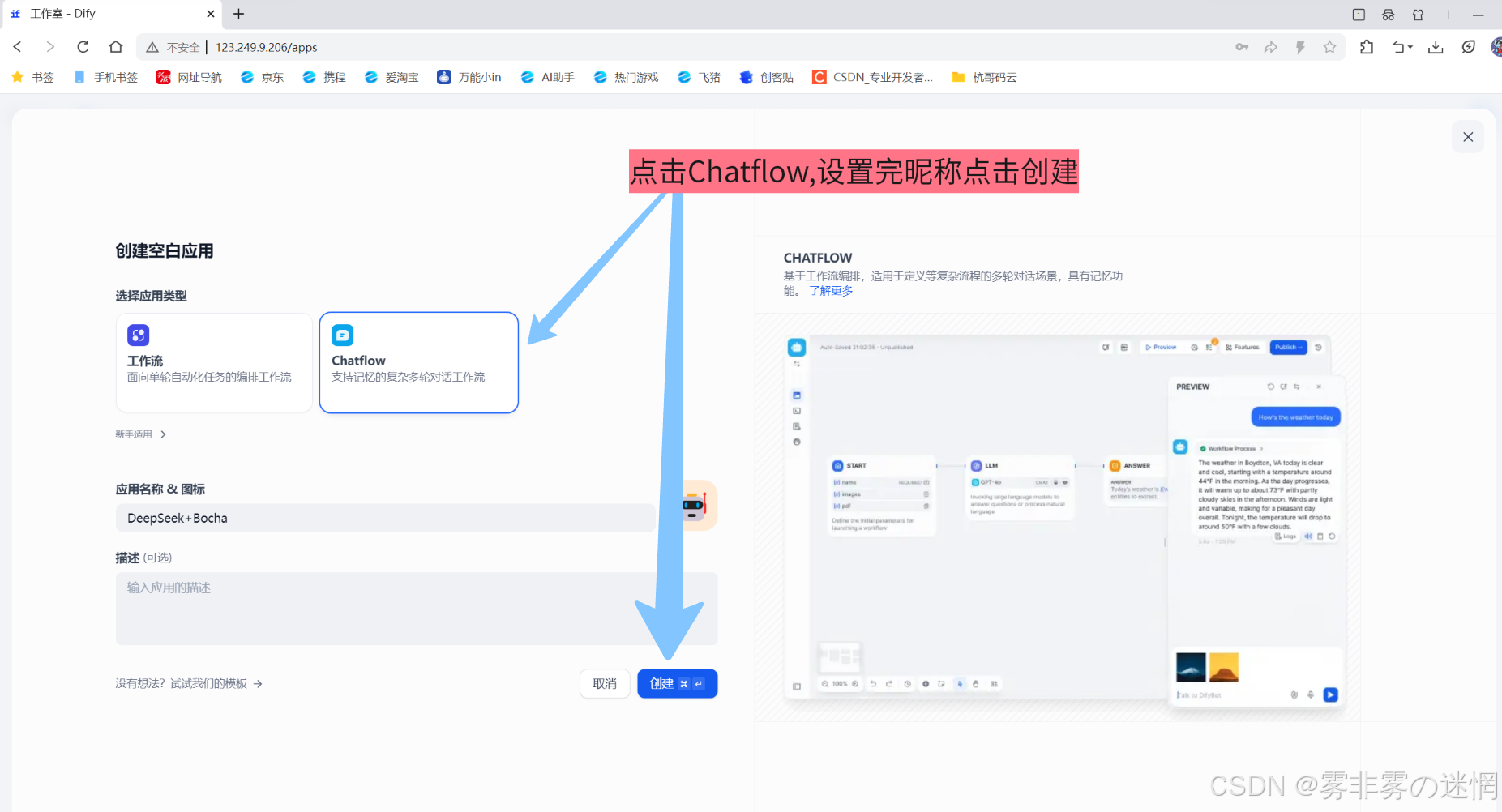Open the browser extensions puzzle icon
Image resolution: width=1502 pixels, height=812 pixels.
[x=1367, y=47]
